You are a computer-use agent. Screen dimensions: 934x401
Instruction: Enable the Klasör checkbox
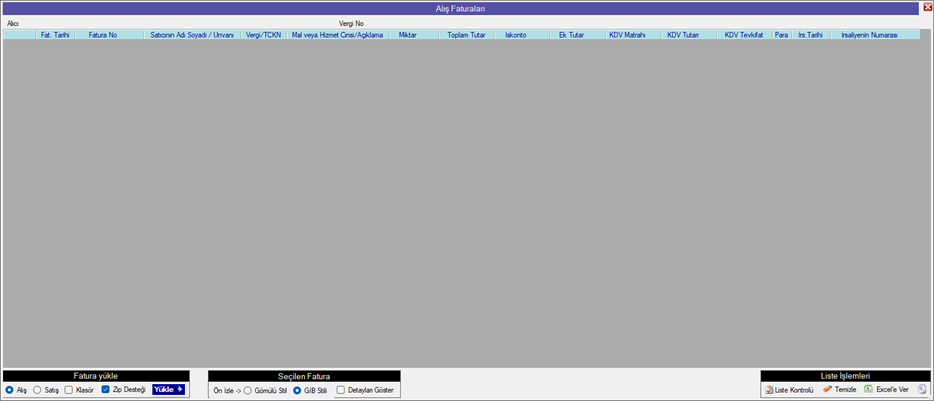pos(68,390)
